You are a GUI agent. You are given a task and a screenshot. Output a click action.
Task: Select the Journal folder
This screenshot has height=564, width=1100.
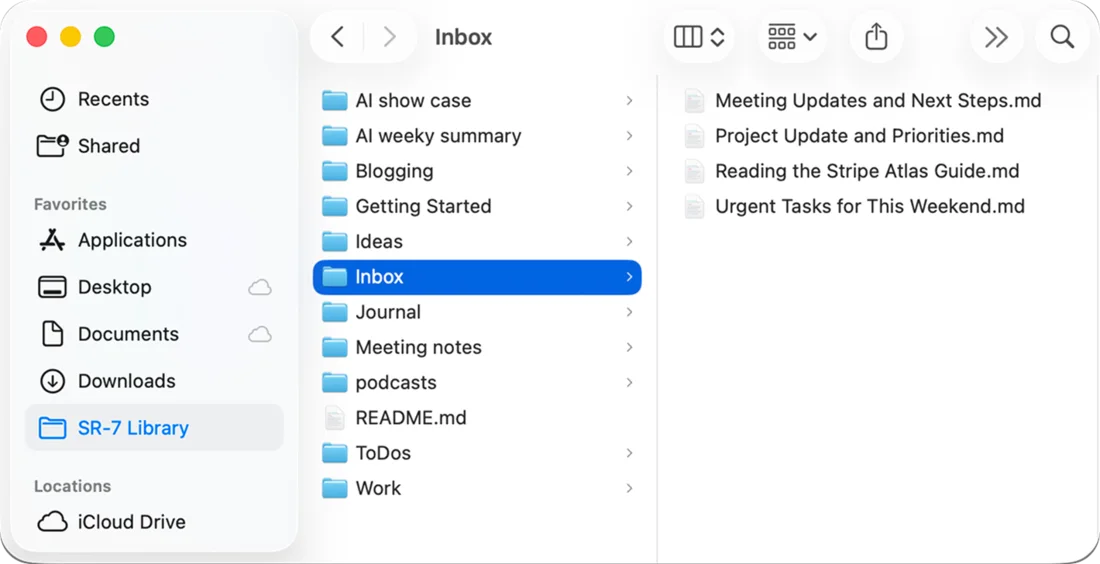pyautogui.click(x=477, y=312)
